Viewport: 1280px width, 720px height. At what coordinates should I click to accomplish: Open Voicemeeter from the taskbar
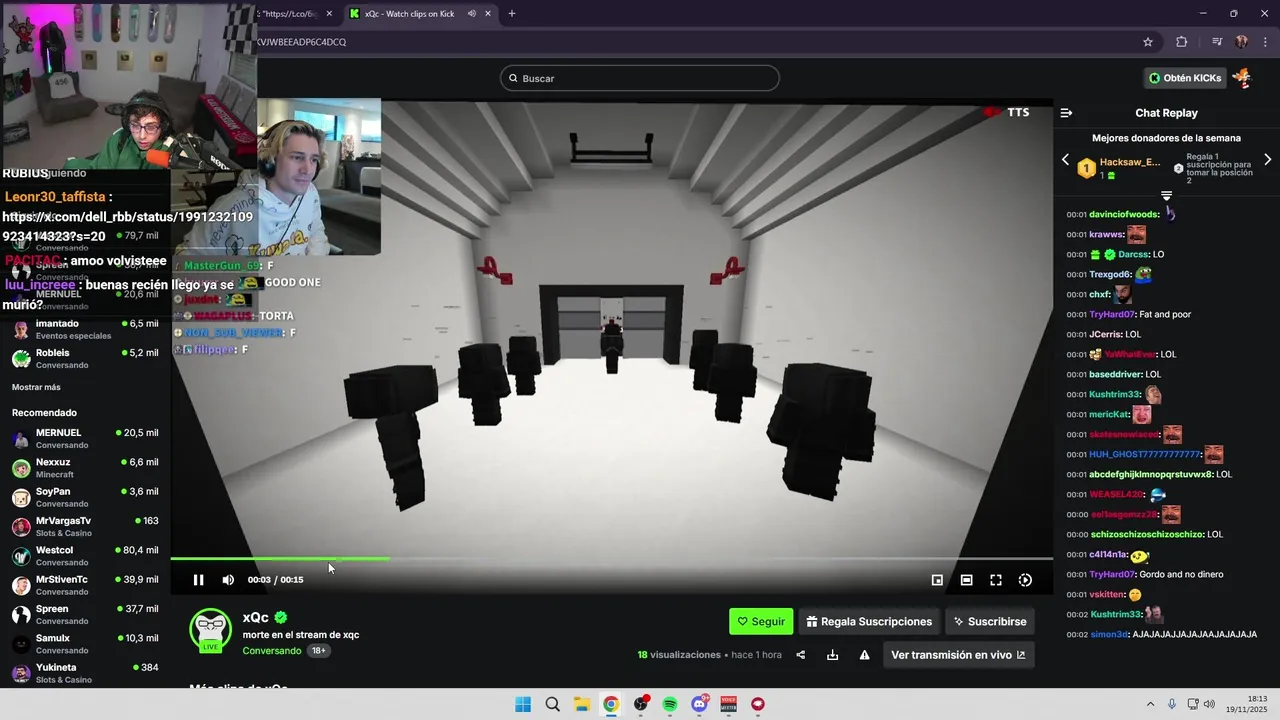(x=729, y=704)
